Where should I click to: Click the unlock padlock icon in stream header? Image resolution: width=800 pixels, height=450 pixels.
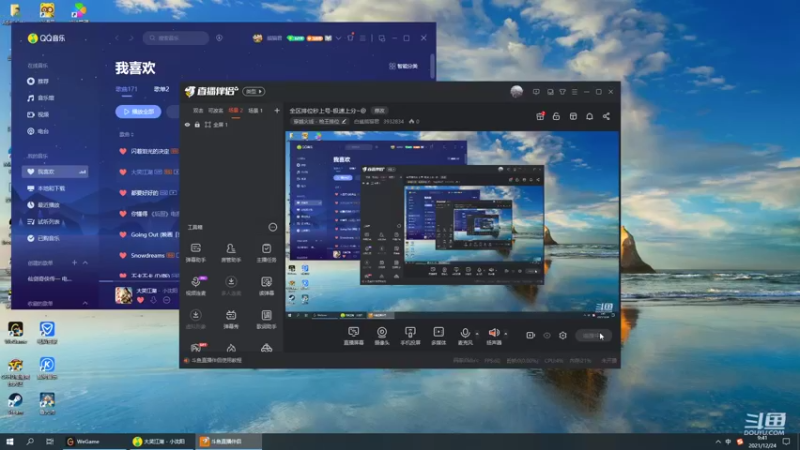point(556,116)
